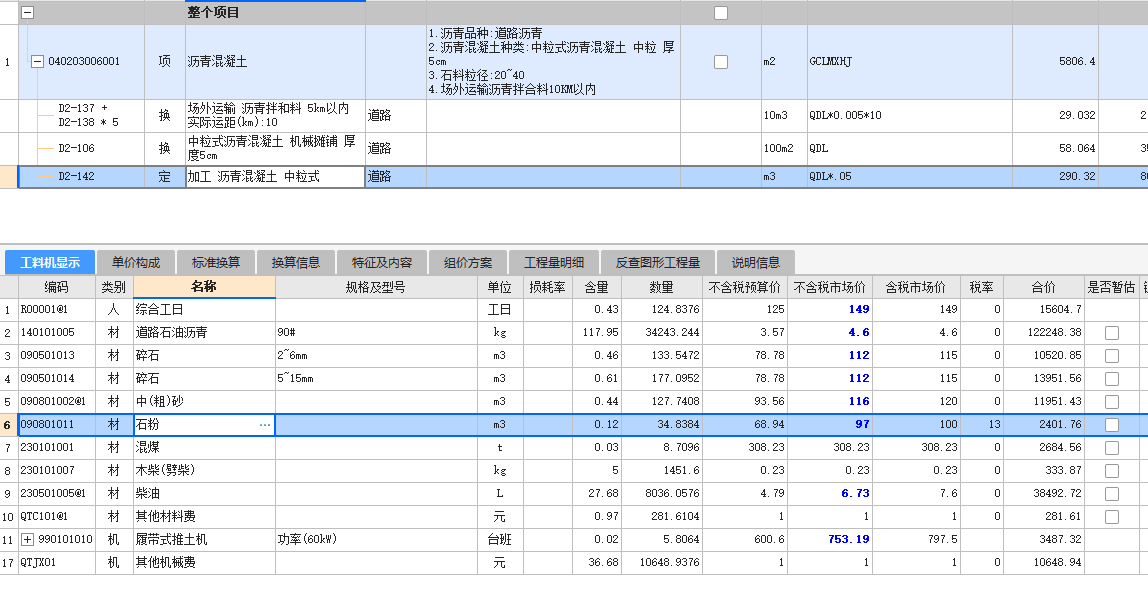Open the 标准换算 tab

(x=216, y=262)
